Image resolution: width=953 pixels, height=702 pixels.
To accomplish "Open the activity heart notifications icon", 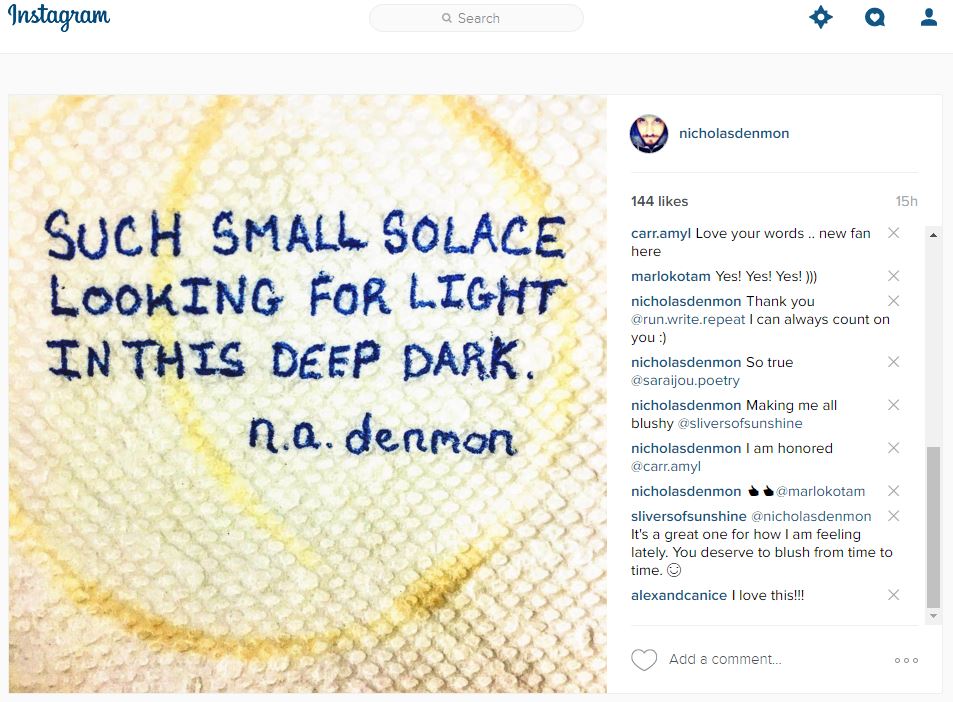I will pos(875,18).
